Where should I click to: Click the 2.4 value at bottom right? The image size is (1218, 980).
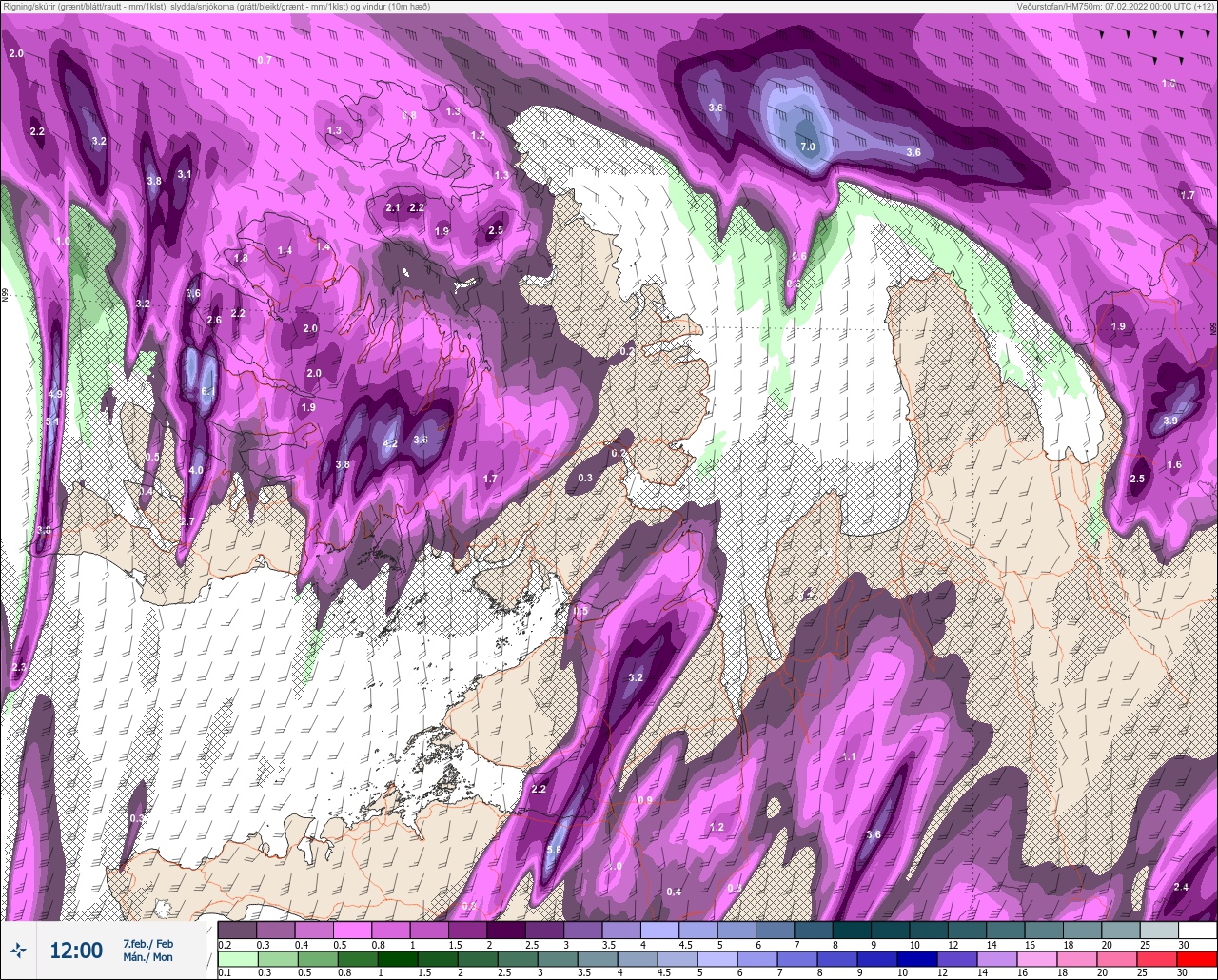(x=1181, y=887)
